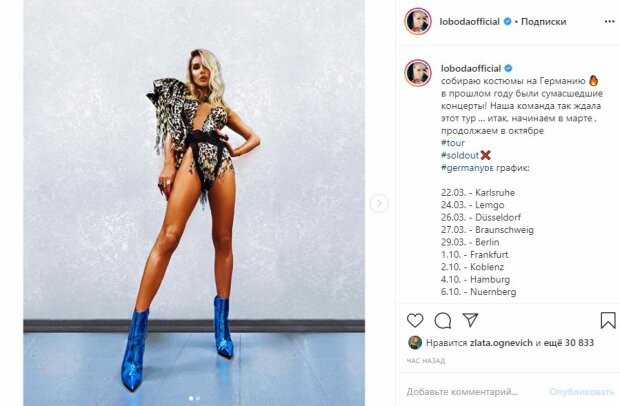Open #tour hashtag link
The image size is (620, 406).
[x=453, y=143]
